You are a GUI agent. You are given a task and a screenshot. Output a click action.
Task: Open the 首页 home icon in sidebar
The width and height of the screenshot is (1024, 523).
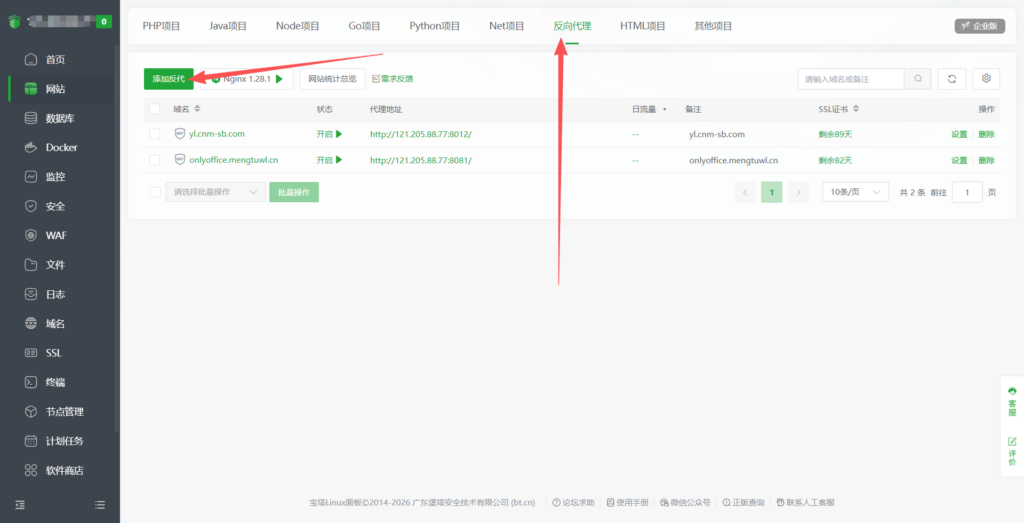tap(31, 60)
